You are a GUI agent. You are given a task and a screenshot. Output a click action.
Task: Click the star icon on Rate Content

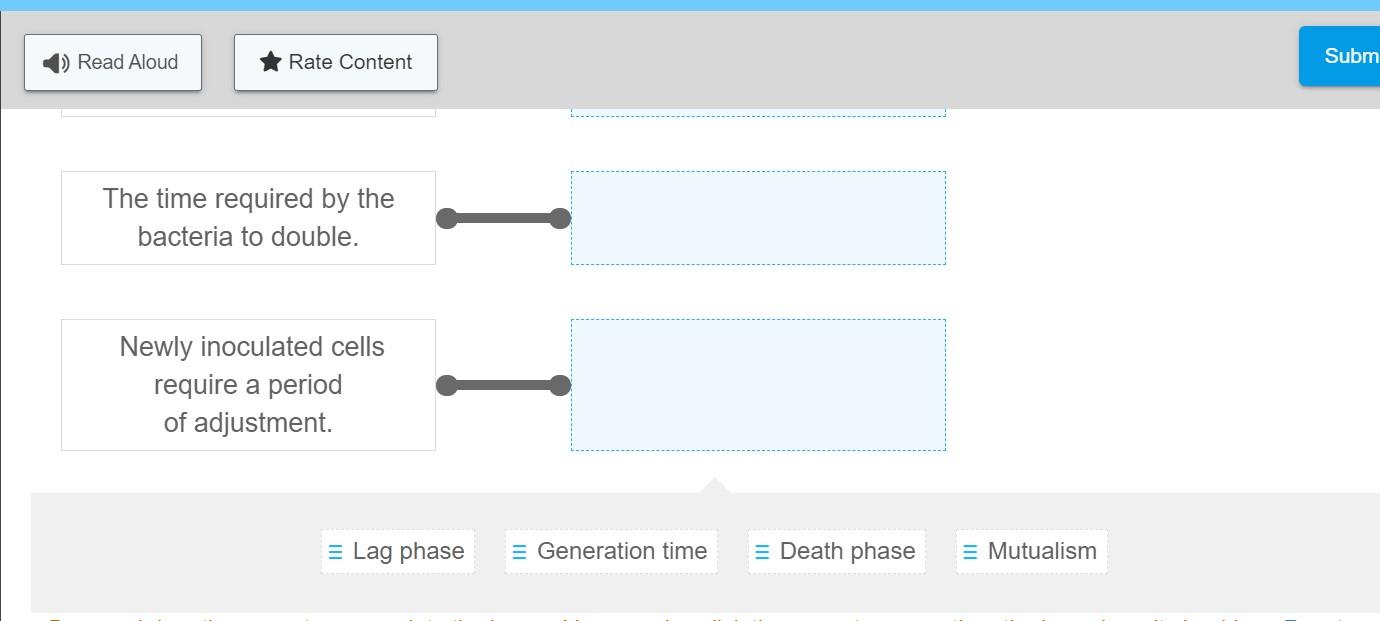point(268,61)
